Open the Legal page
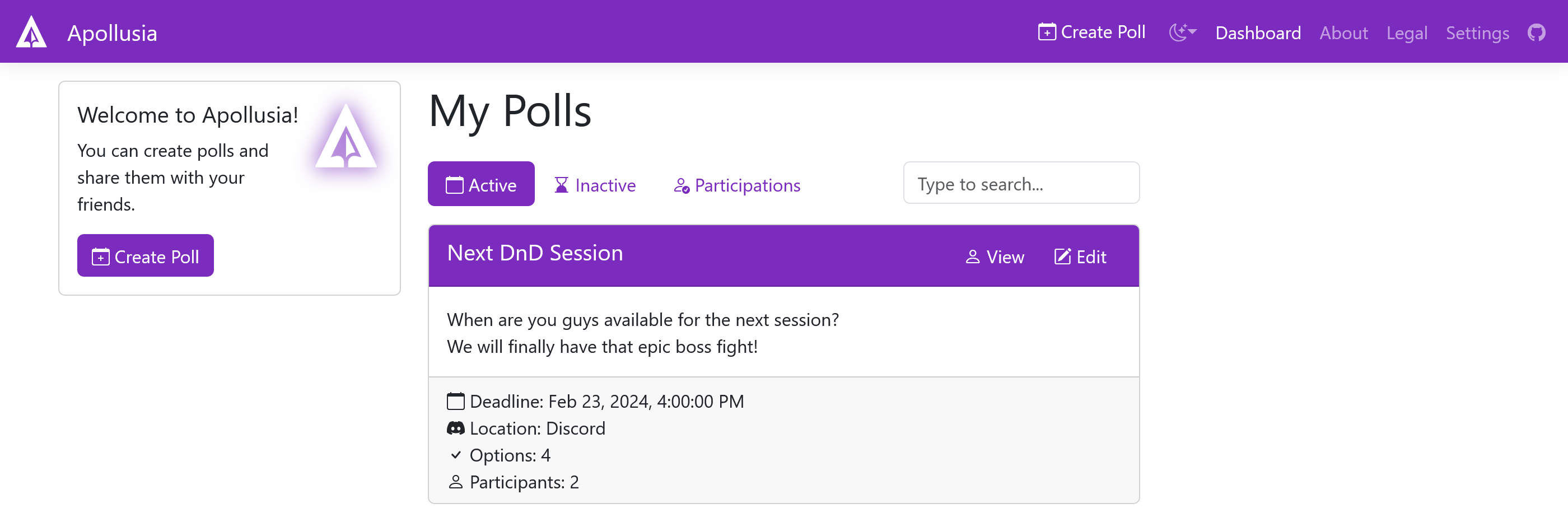This screenshot has height=522, width=1568. (x=1406, y=33)
